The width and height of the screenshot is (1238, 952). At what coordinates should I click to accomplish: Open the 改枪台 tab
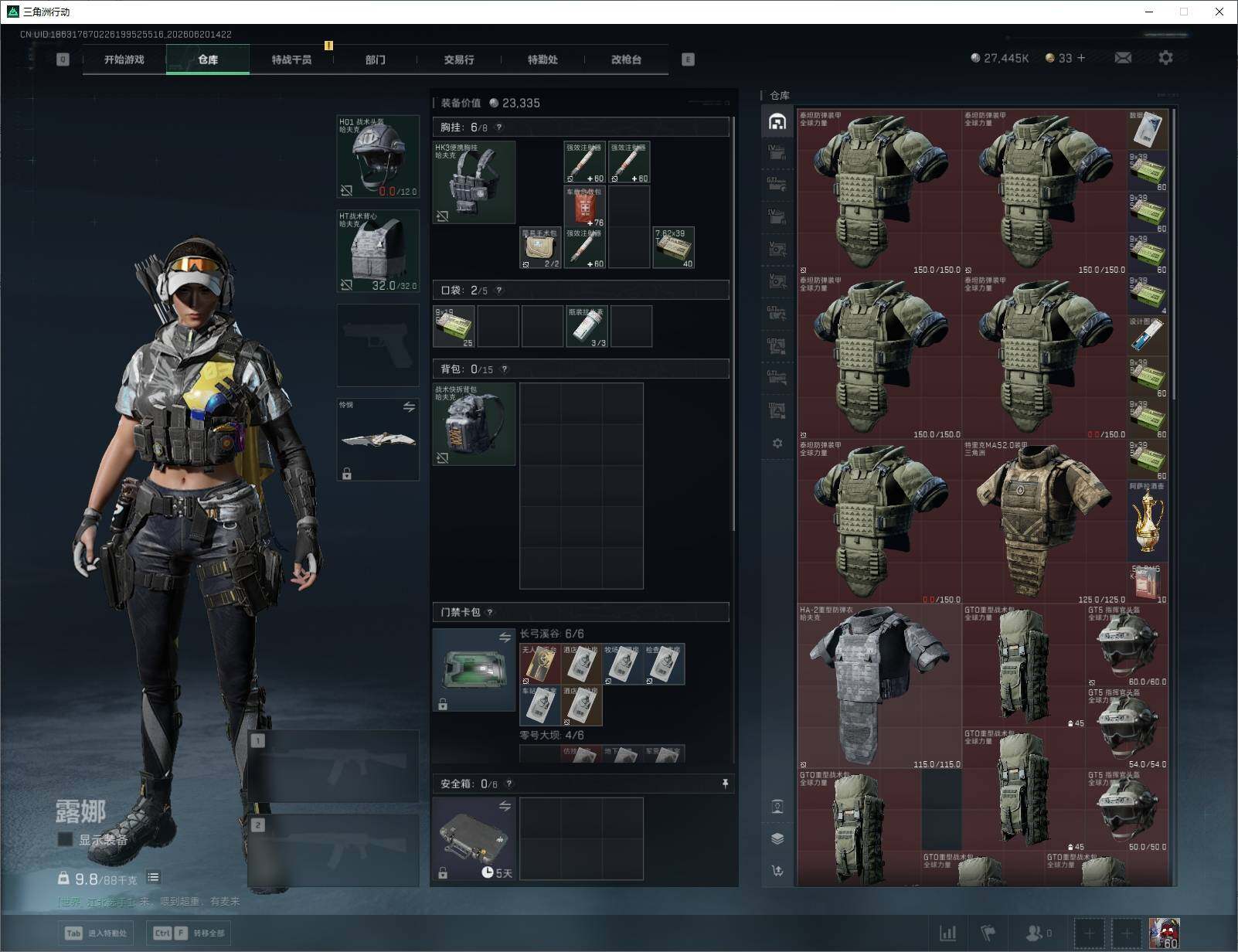coord(626,59)
